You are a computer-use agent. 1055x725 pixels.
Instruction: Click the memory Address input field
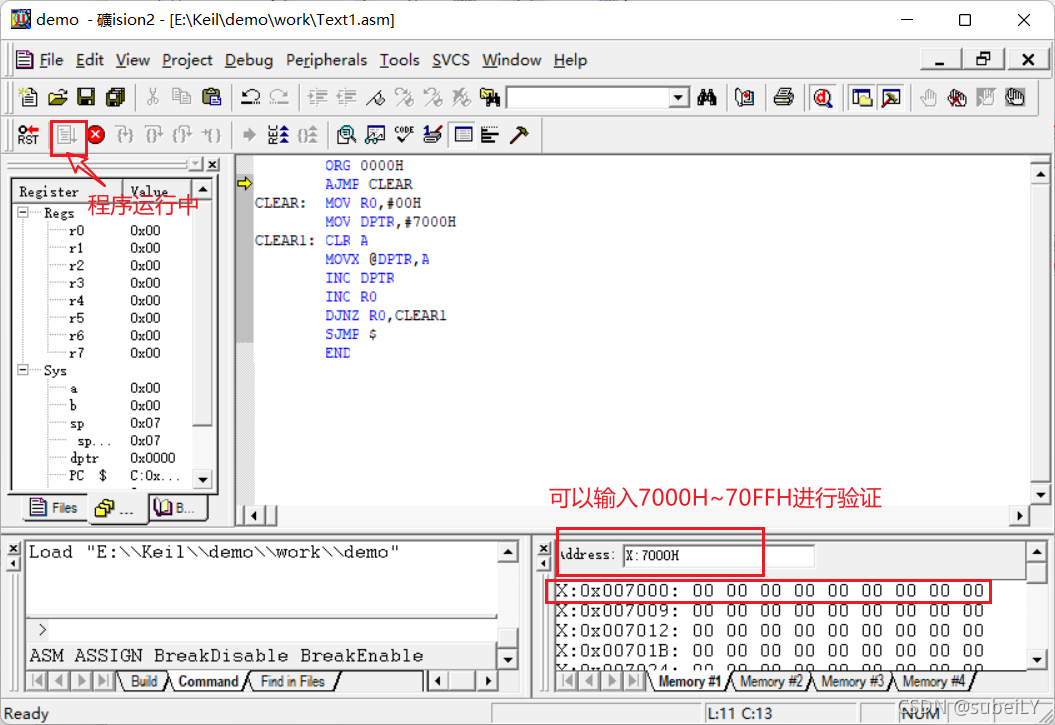(719, 556)
